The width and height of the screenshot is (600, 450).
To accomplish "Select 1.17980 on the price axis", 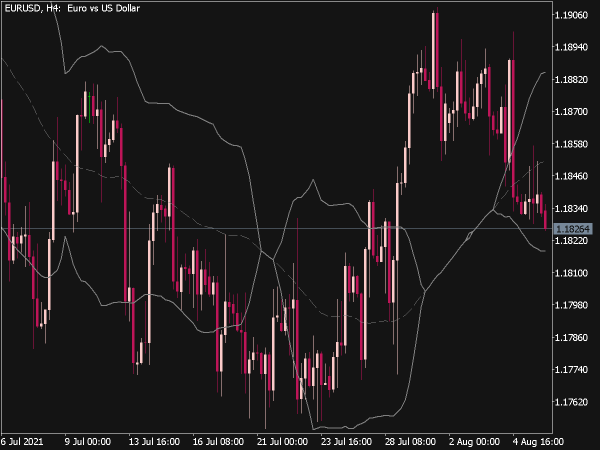I will 571,305.
